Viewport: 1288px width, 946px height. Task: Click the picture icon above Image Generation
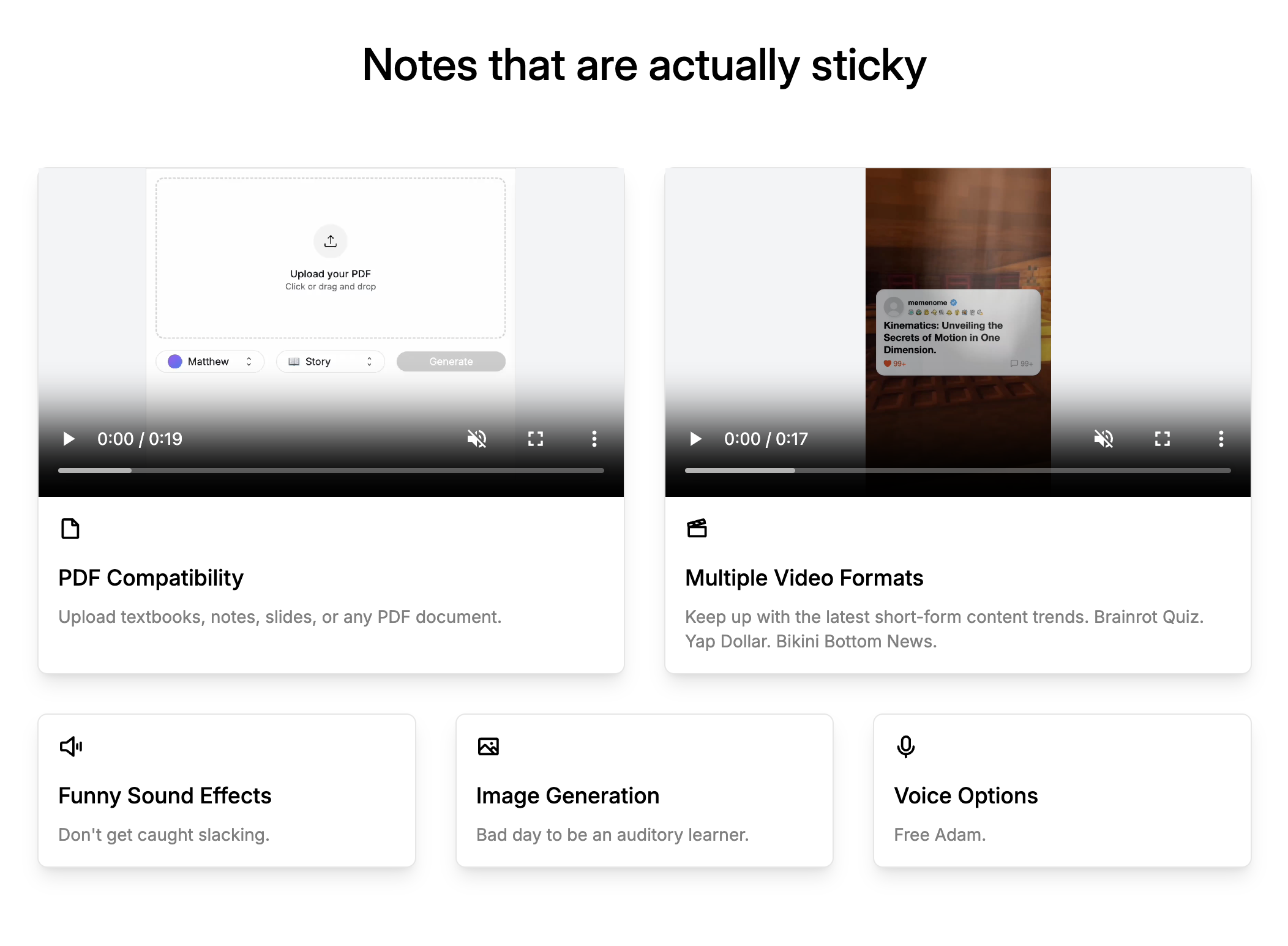(489, 747)
